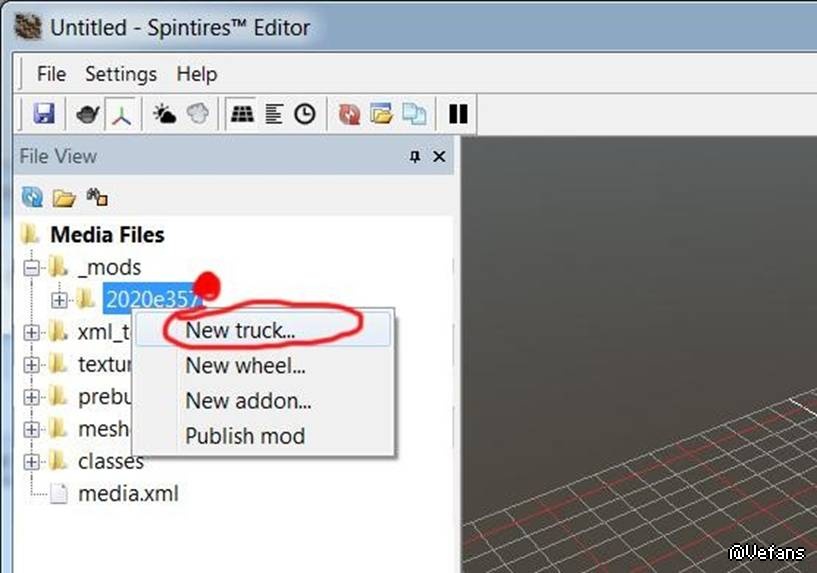Screen dimensions: 817x573
Task: Choose Publish mod from context menu
Action: pyautogui.click(x=263, y=436)
